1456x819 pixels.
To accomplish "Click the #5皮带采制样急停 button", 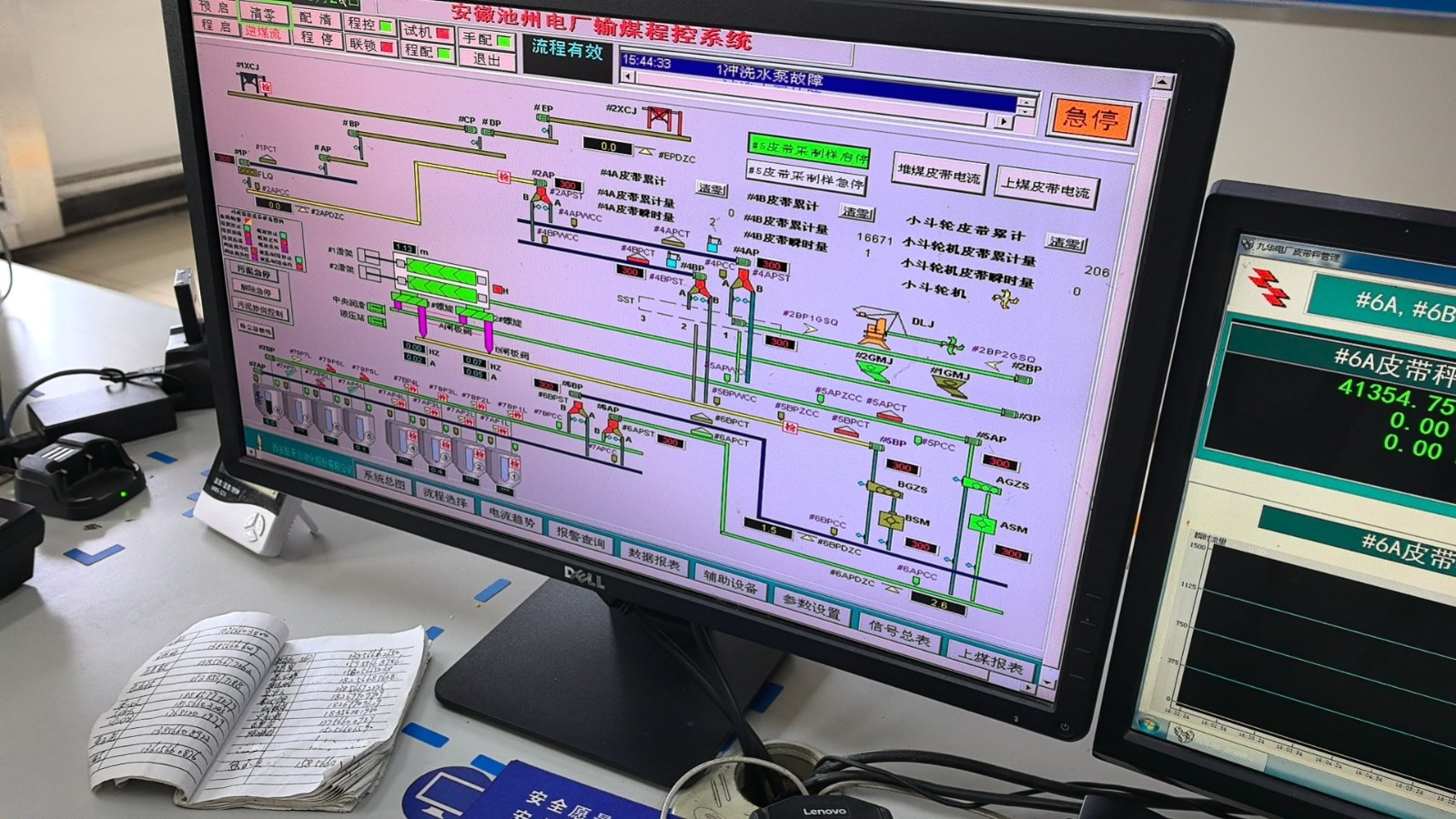I will tap(806, 178).
